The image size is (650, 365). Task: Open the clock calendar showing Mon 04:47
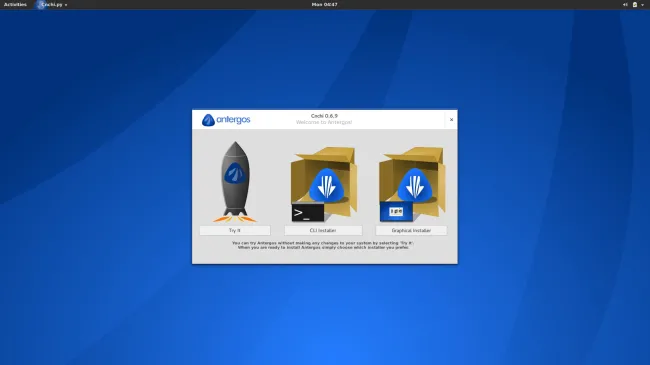pyautogui.click(x=325, y=5)
